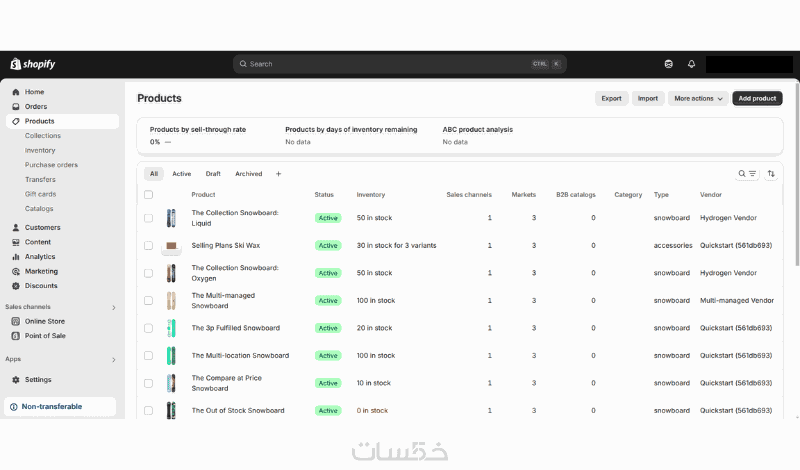Open the More actions dropdown
Viewport: 800px width, 470px height.
[698, 98]
